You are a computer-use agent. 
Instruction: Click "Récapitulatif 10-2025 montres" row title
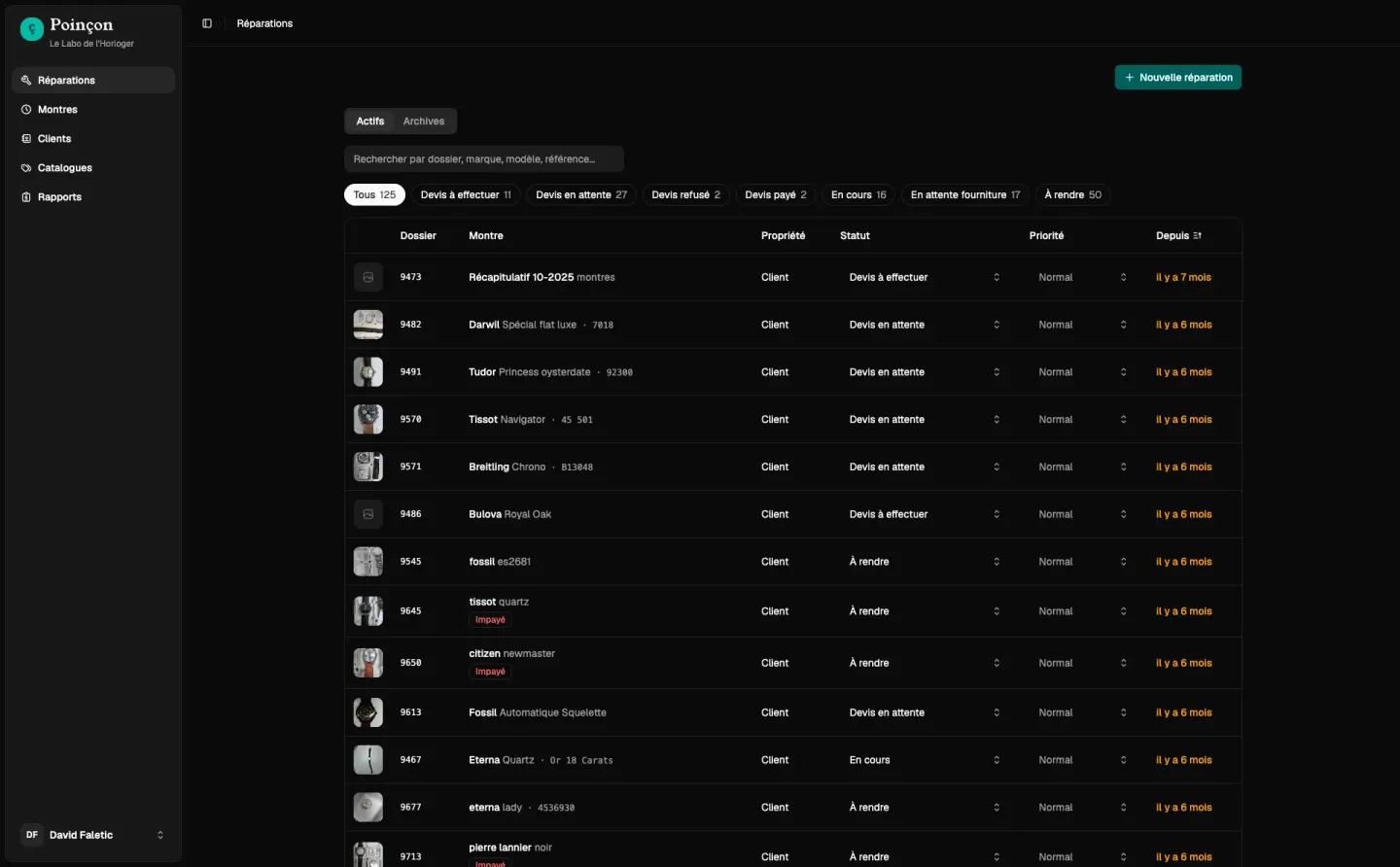(542, 277)
